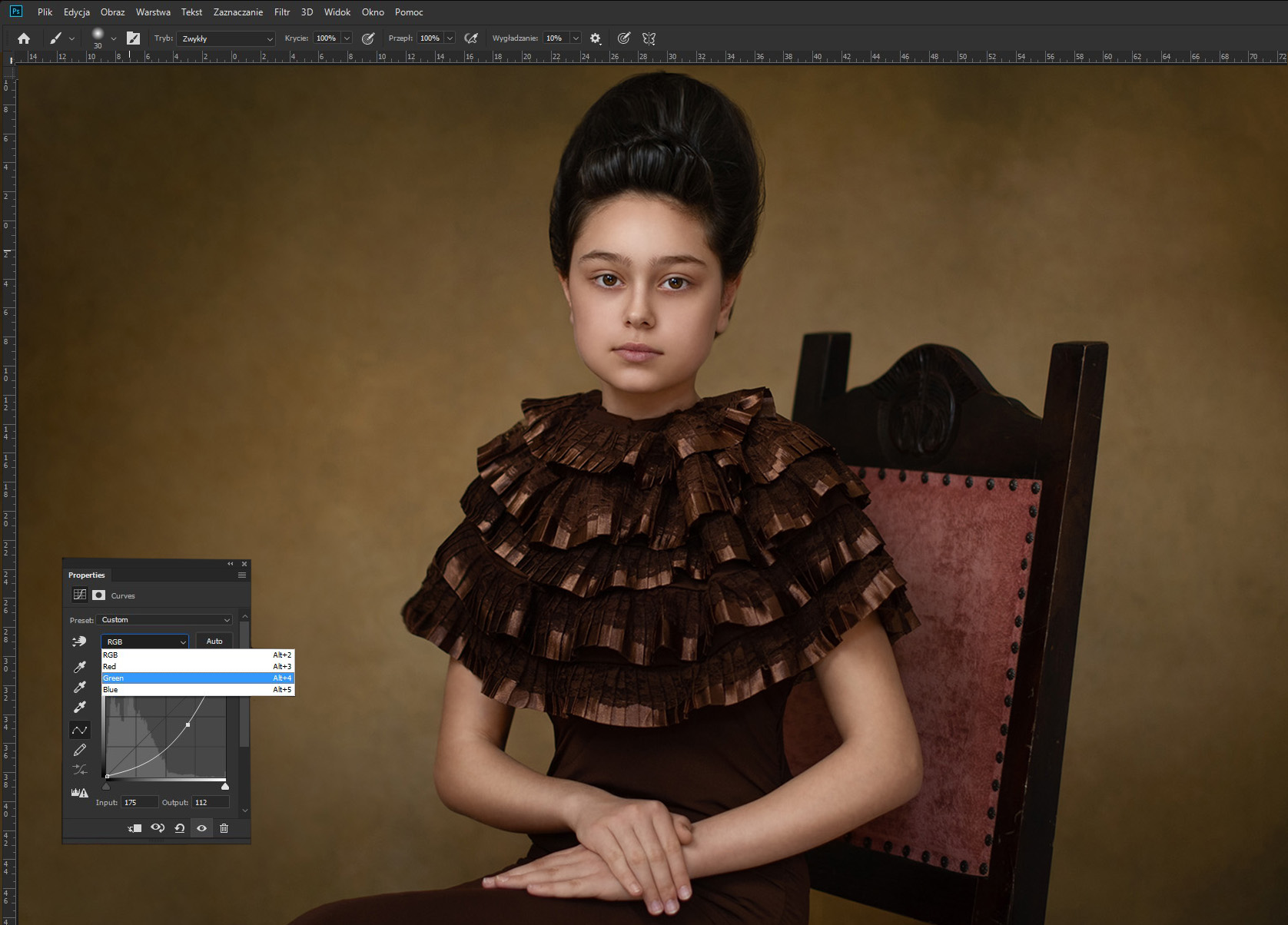1288x925 pixels.
Task: Reset curves to adjustment defaults
Action: click(x=179, y=828)
